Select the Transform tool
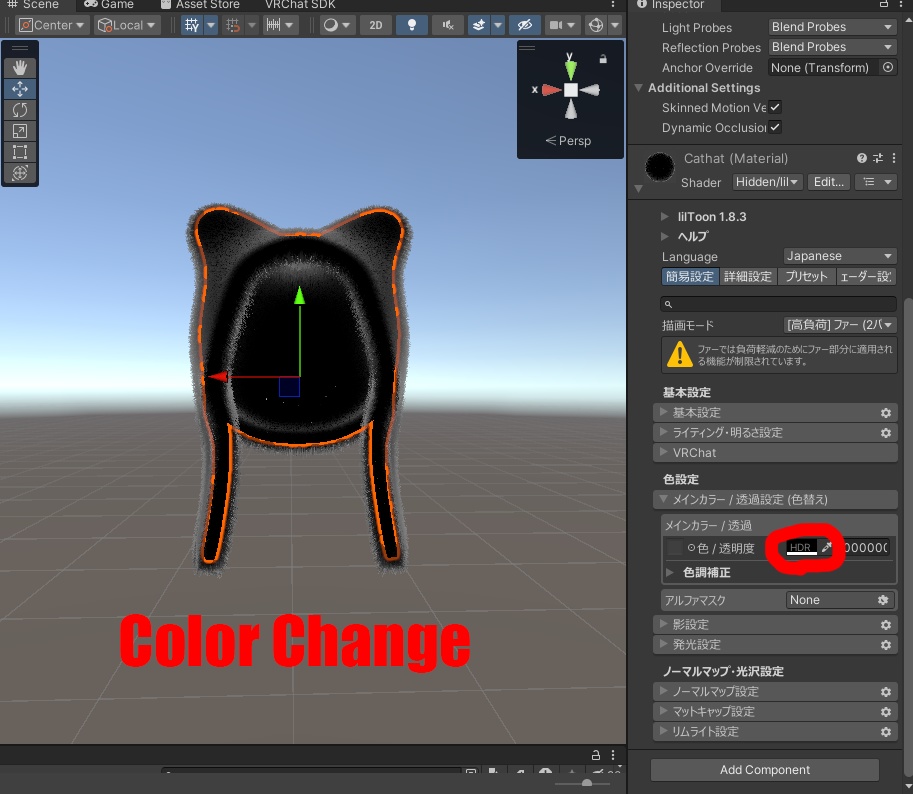 pos(20,173)
